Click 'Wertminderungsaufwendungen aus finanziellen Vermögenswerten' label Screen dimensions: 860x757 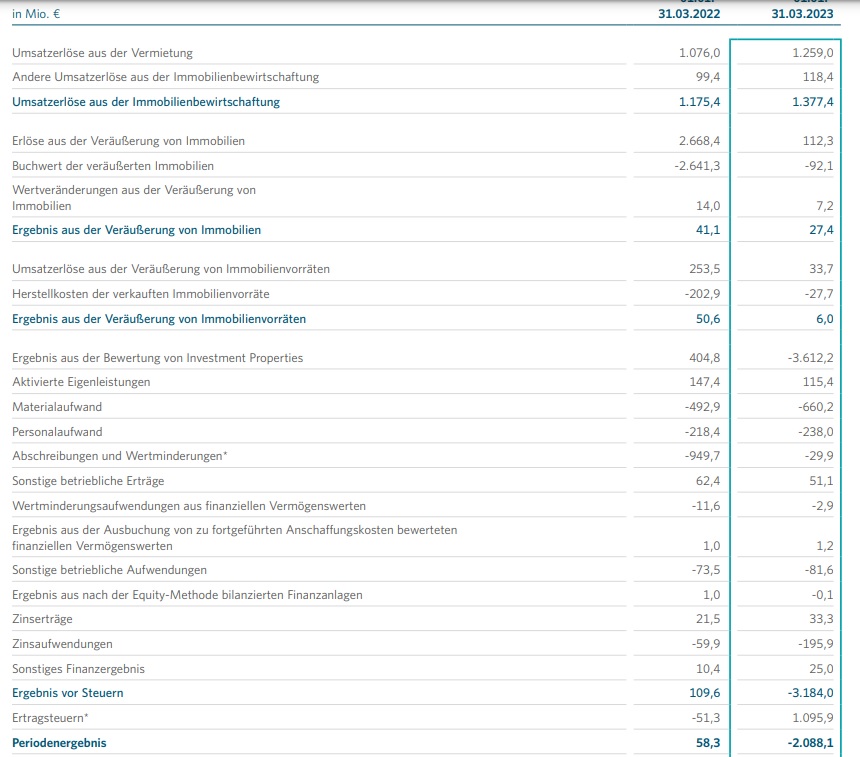pos(189,506)
